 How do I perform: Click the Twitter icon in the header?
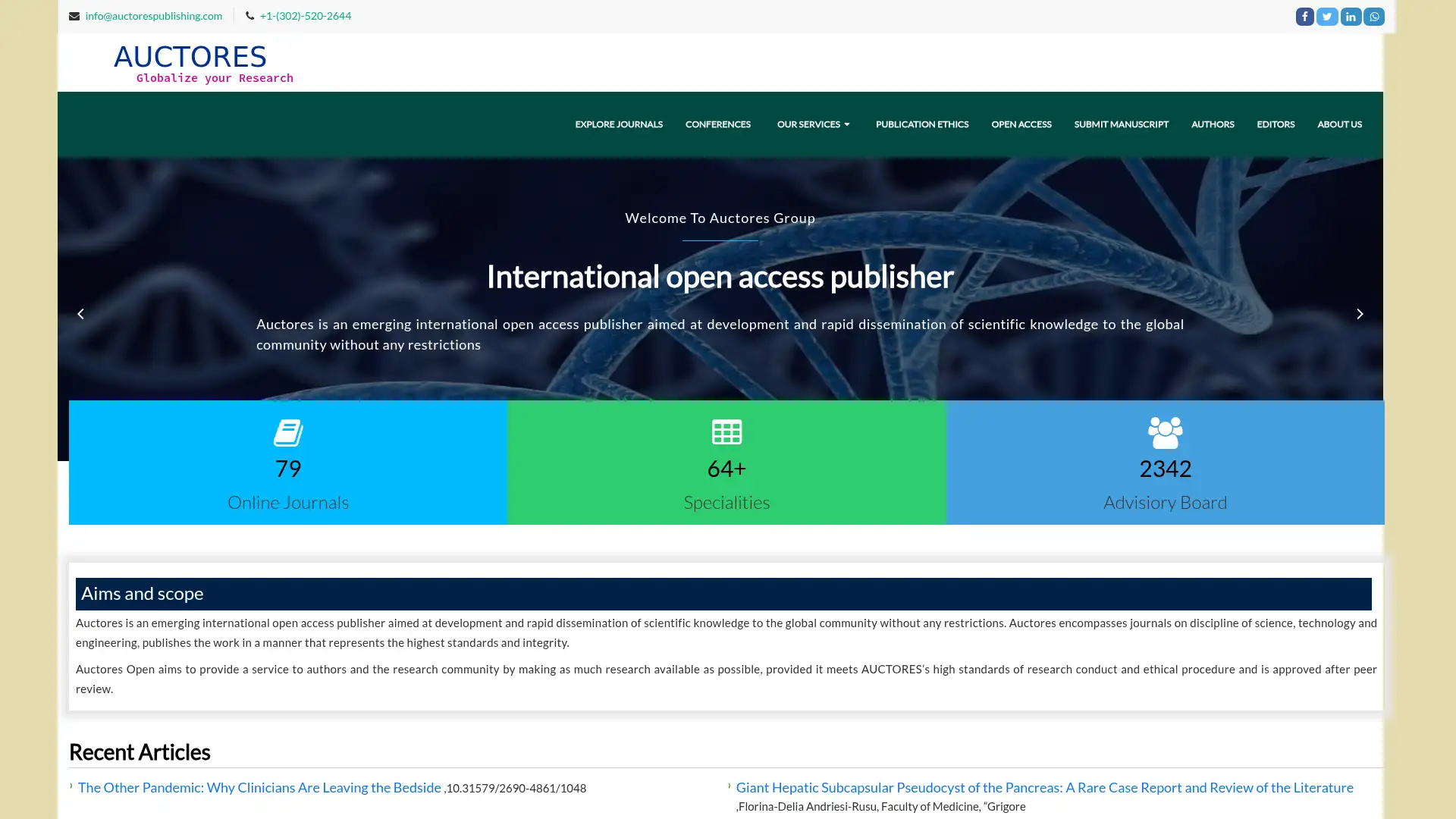click(x=1327, y=16)
